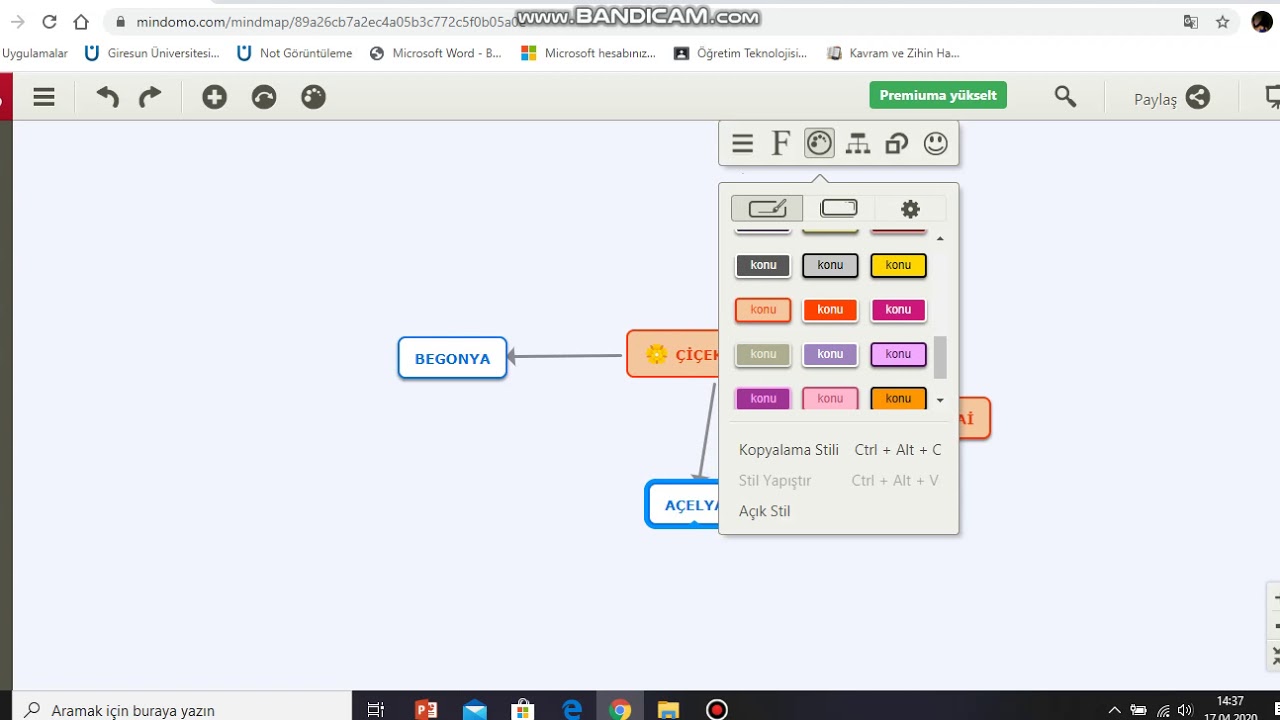This screenshot has width=1280, height=720.
Task: Choose Stil Yapıştır menu entry
Action: pos(839,481)
